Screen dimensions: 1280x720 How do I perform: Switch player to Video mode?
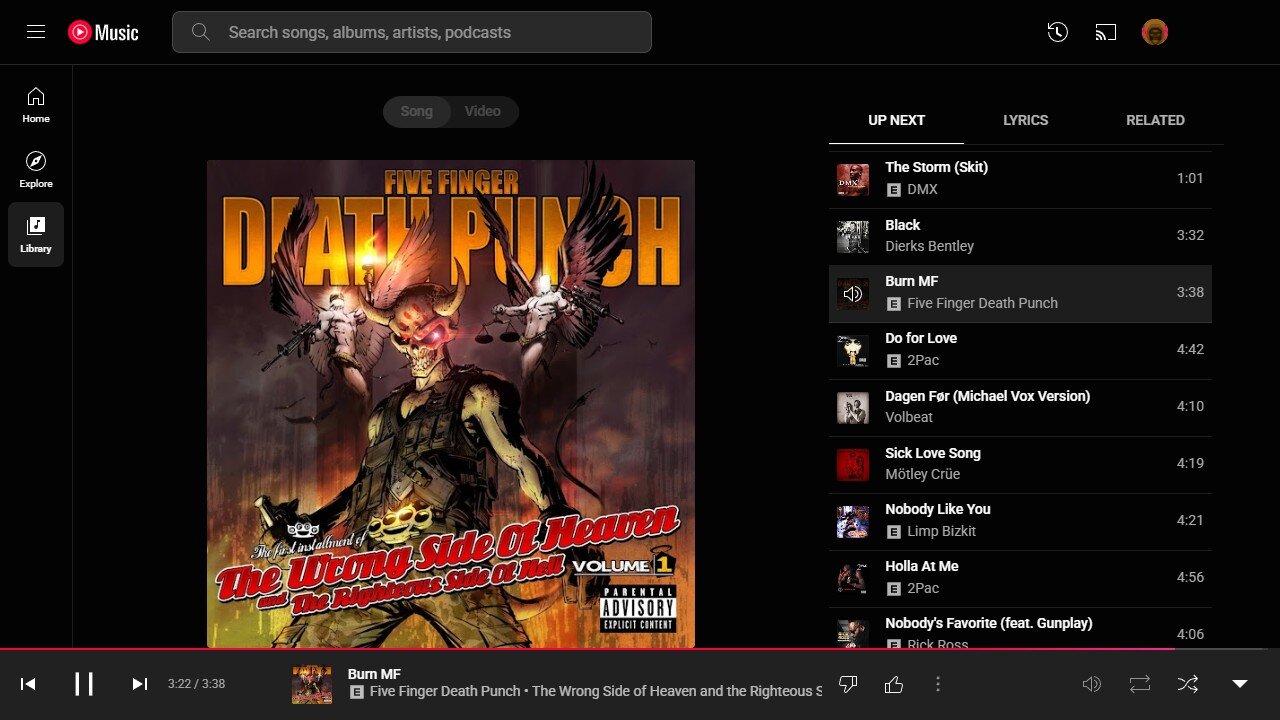[482, 111]
